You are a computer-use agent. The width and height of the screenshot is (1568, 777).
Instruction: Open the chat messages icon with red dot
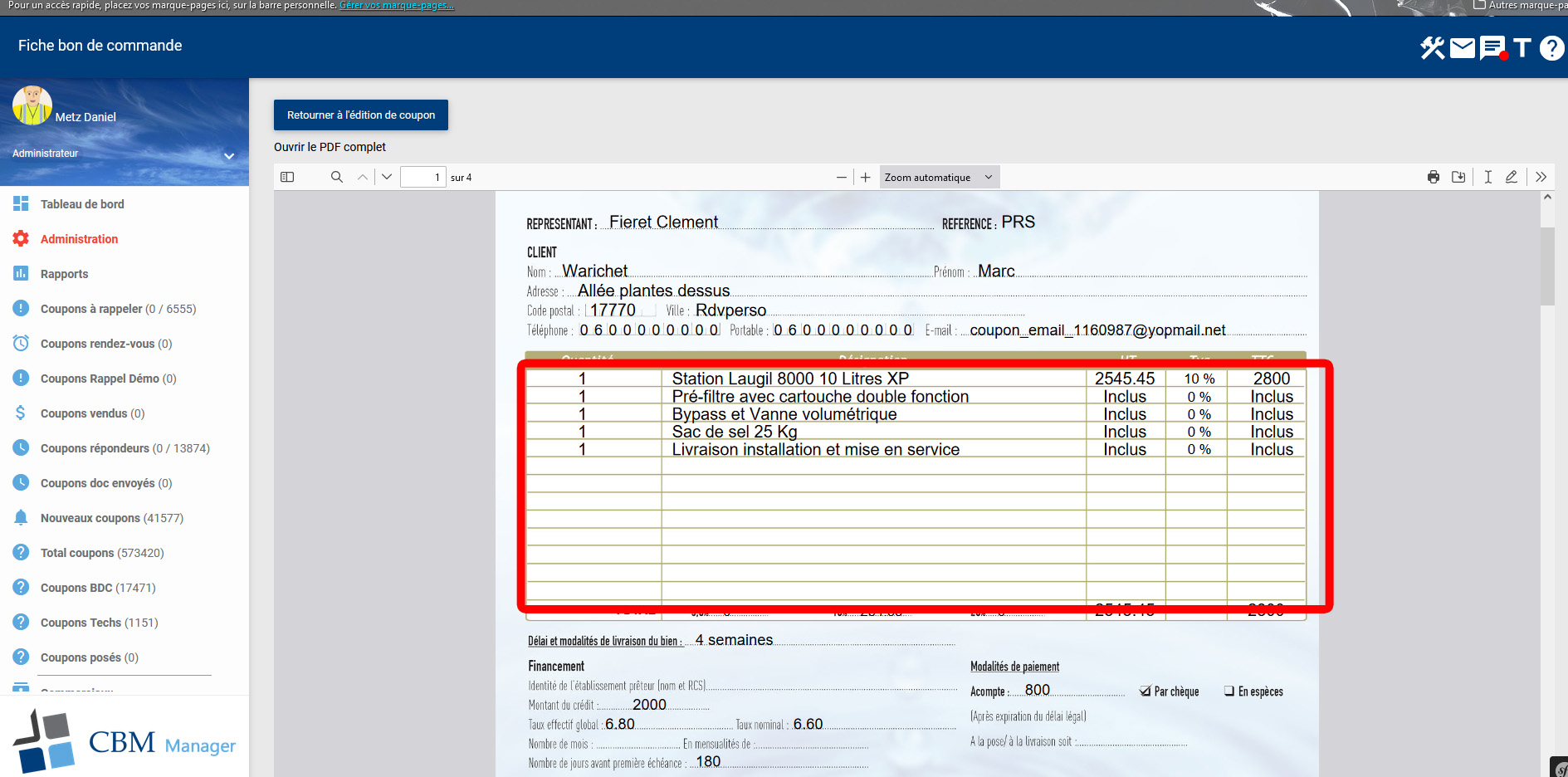[x=1492, y=48]
